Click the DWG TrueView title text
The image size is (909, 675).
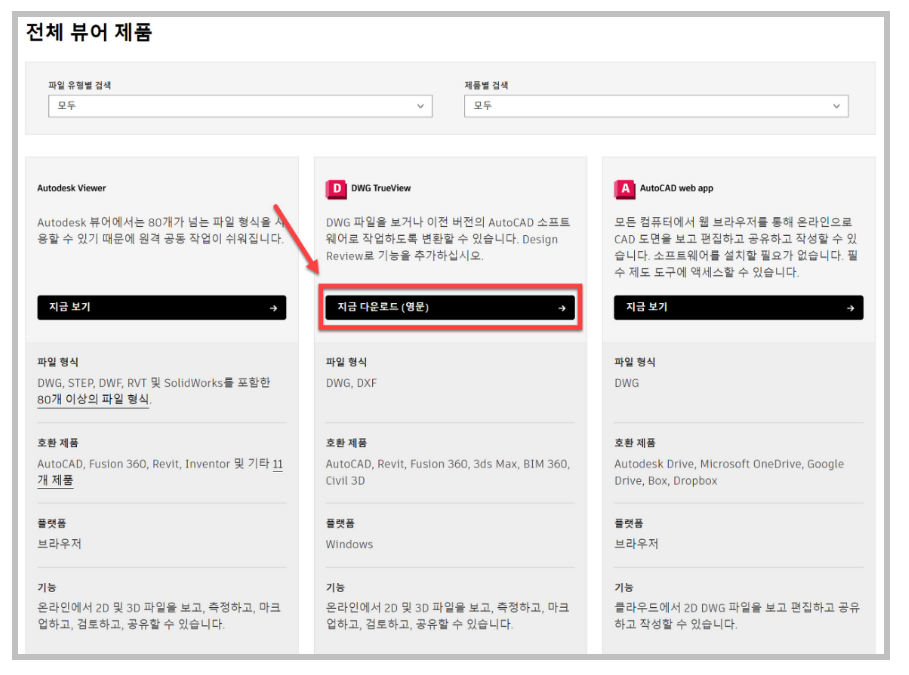(381, 188)
